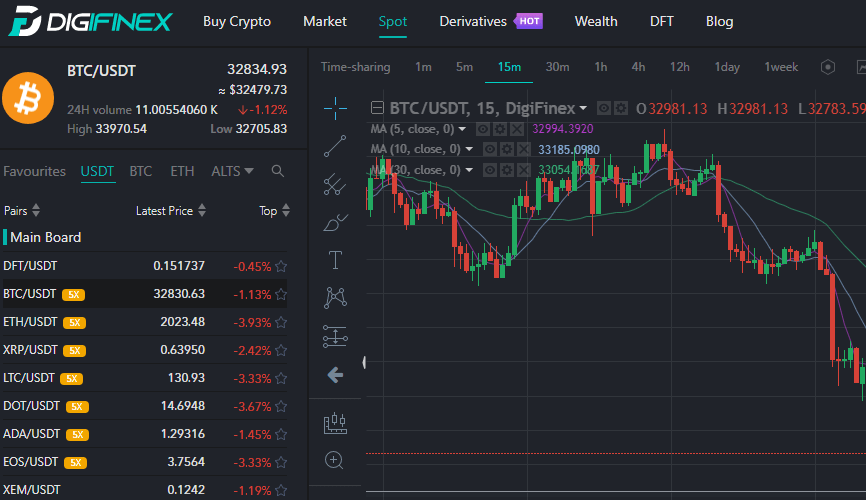
Task: Set chart interval to 1h
Action: pyautogui.click(x=601, y=67)
